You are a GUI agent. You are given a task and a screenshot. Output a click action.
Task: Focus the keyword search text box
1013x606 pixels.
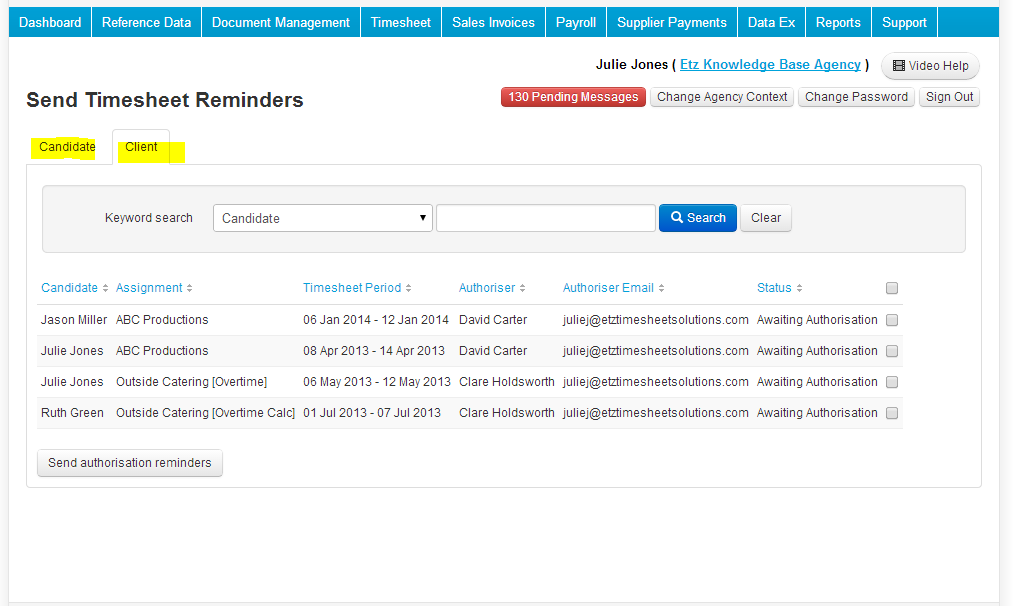[546, 218]
